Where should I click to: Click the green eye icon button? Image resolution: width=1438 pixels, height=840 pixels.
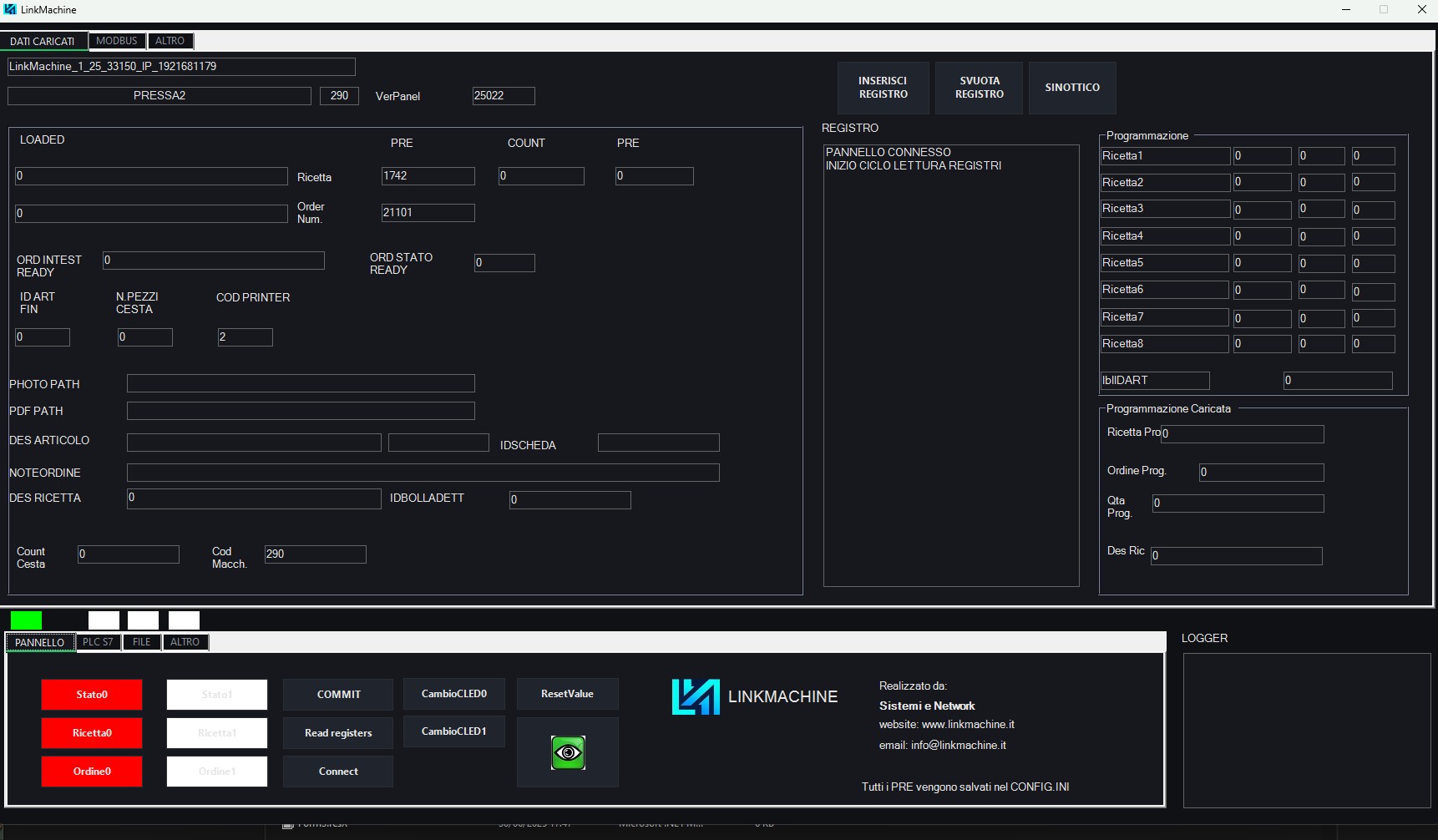(x=568, y=752)
